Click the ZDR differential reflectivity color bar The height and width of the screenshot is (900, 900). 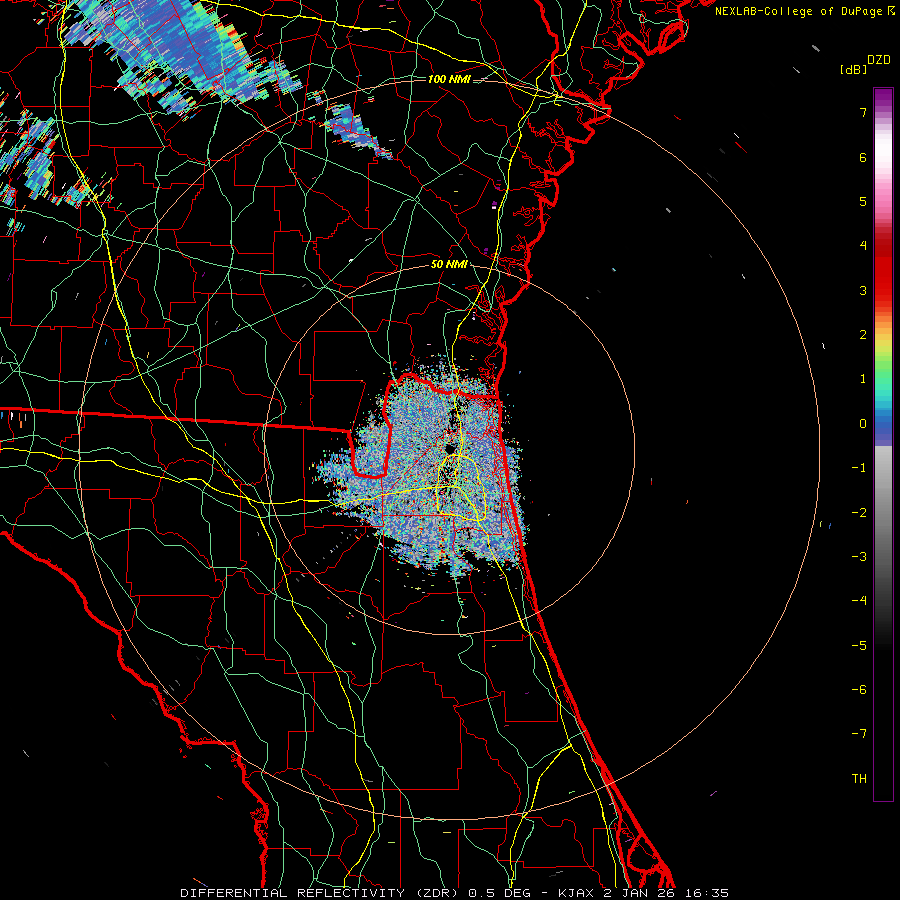tap(883, 444)
